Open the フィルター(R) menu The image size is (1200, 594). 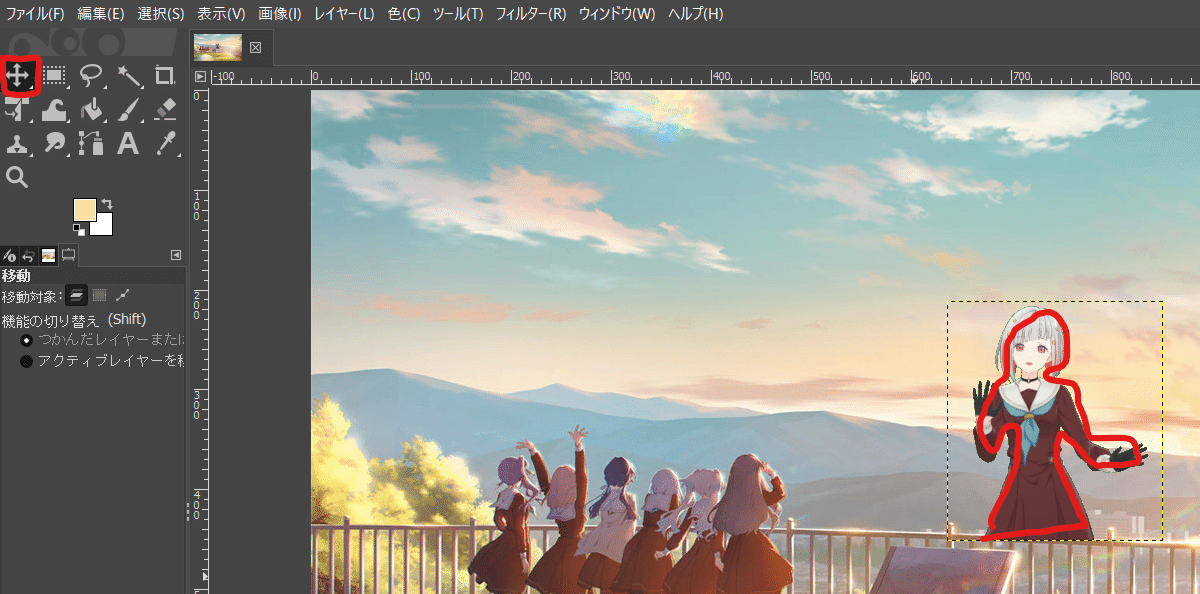pyautogui.click(x=531, y=14)
